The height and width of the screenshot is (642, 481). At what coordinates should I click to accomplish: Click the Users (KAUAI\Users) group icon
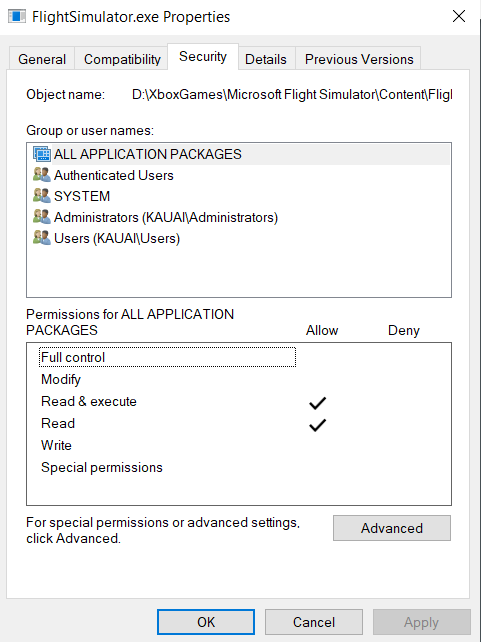(42, 238)
